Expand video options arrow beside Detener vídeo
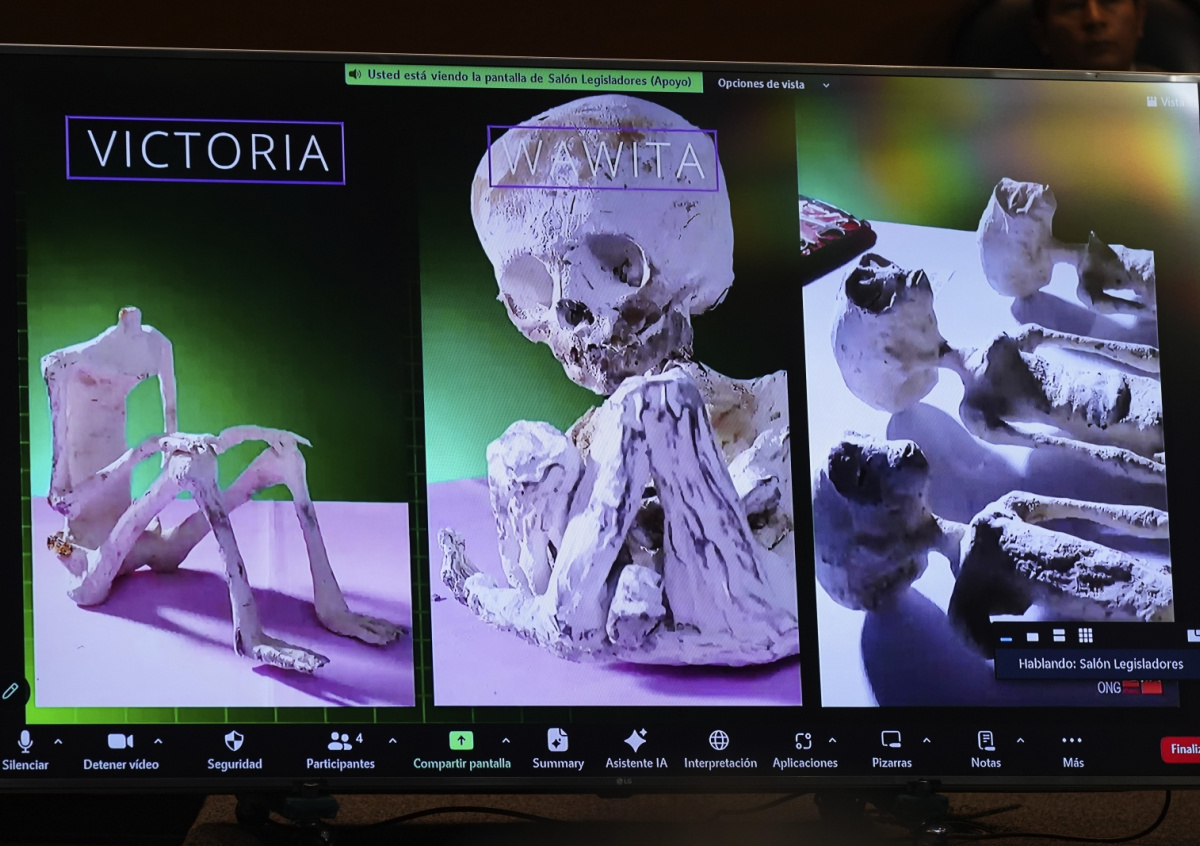 pos(158,741)
